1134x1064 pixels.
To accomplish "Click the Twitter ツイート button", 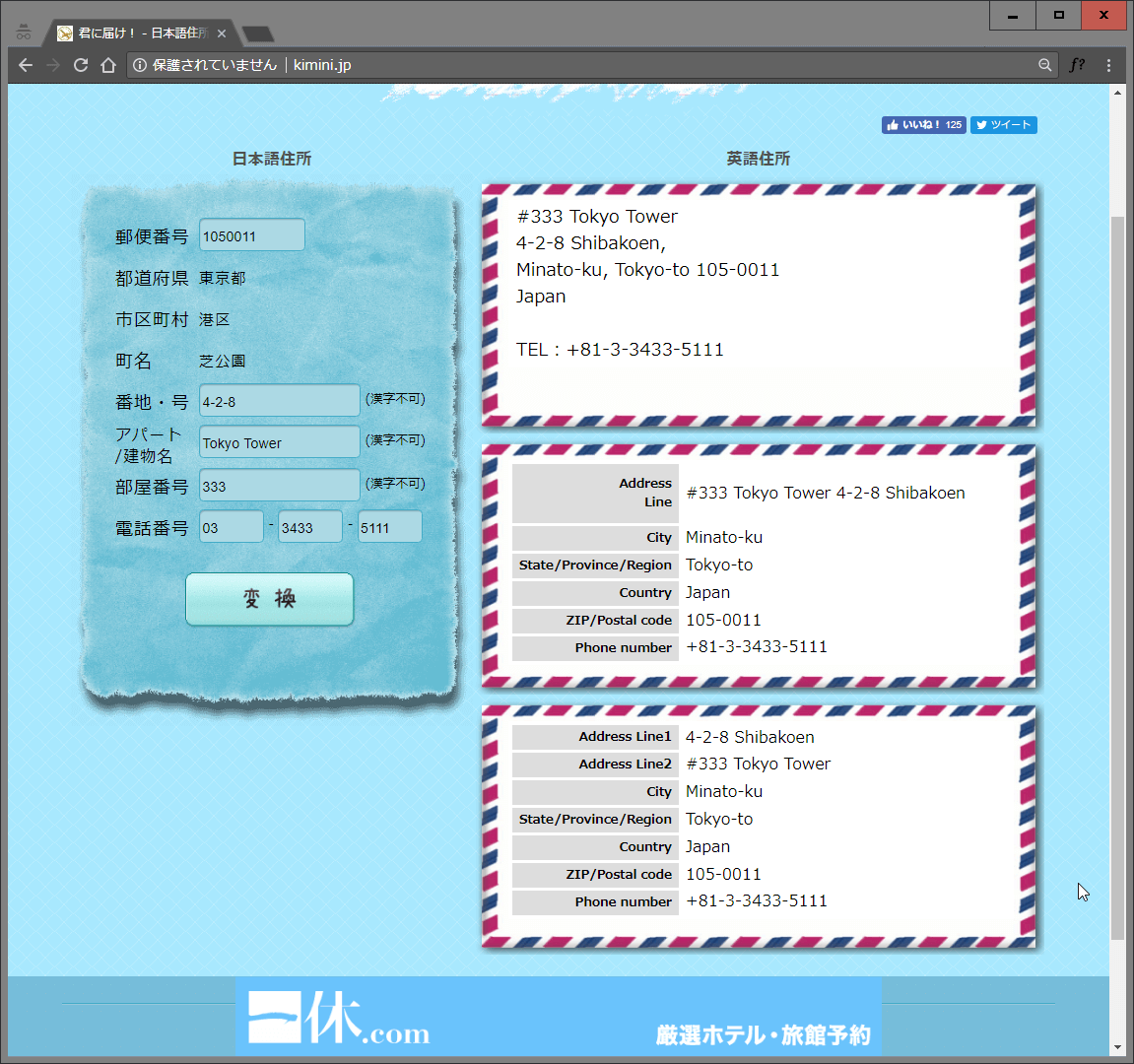I will (x=1003, y=125).
